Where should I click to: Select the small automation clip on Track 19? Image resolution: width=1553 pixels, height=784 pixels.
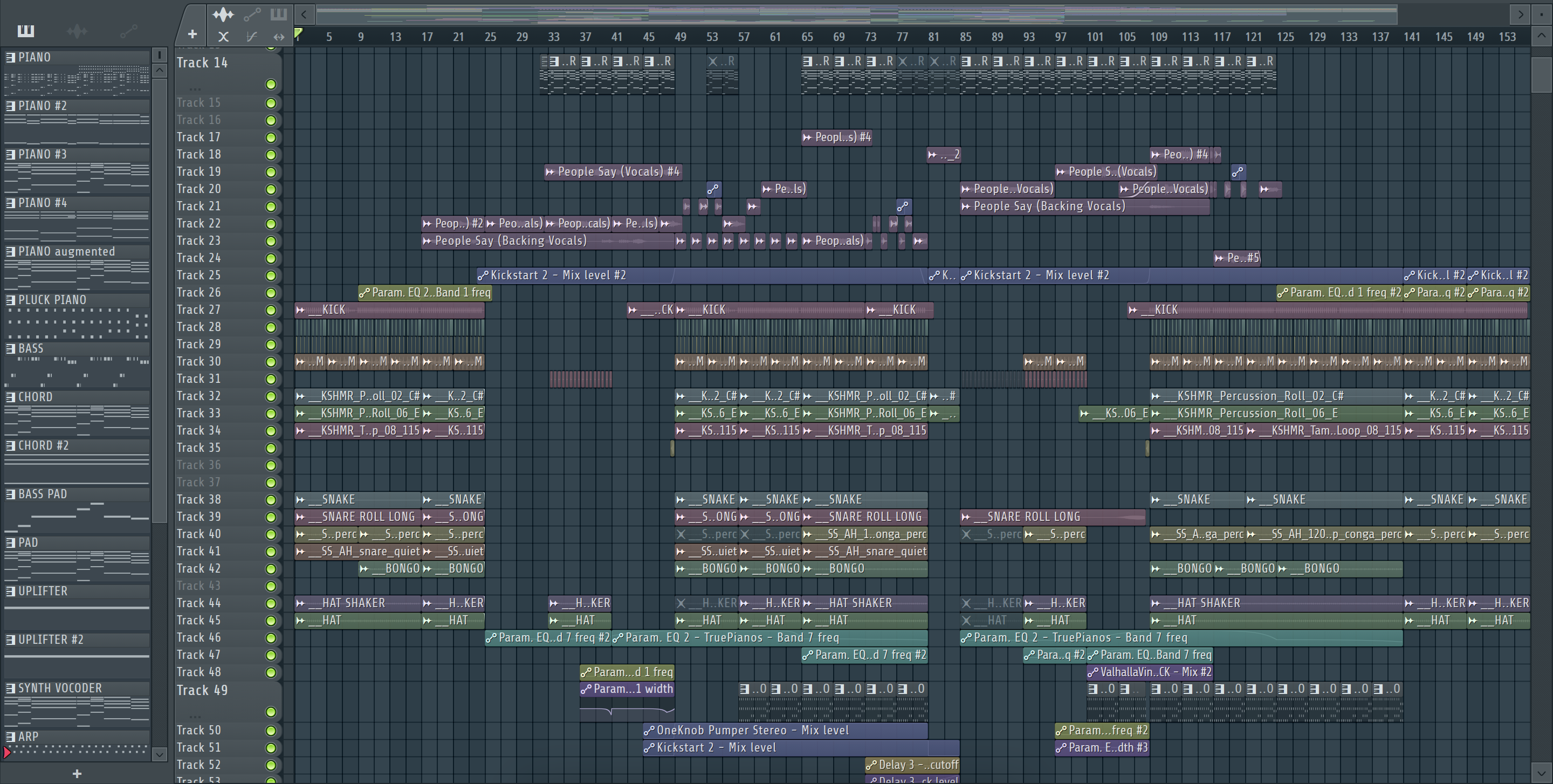coord(1238,172)
